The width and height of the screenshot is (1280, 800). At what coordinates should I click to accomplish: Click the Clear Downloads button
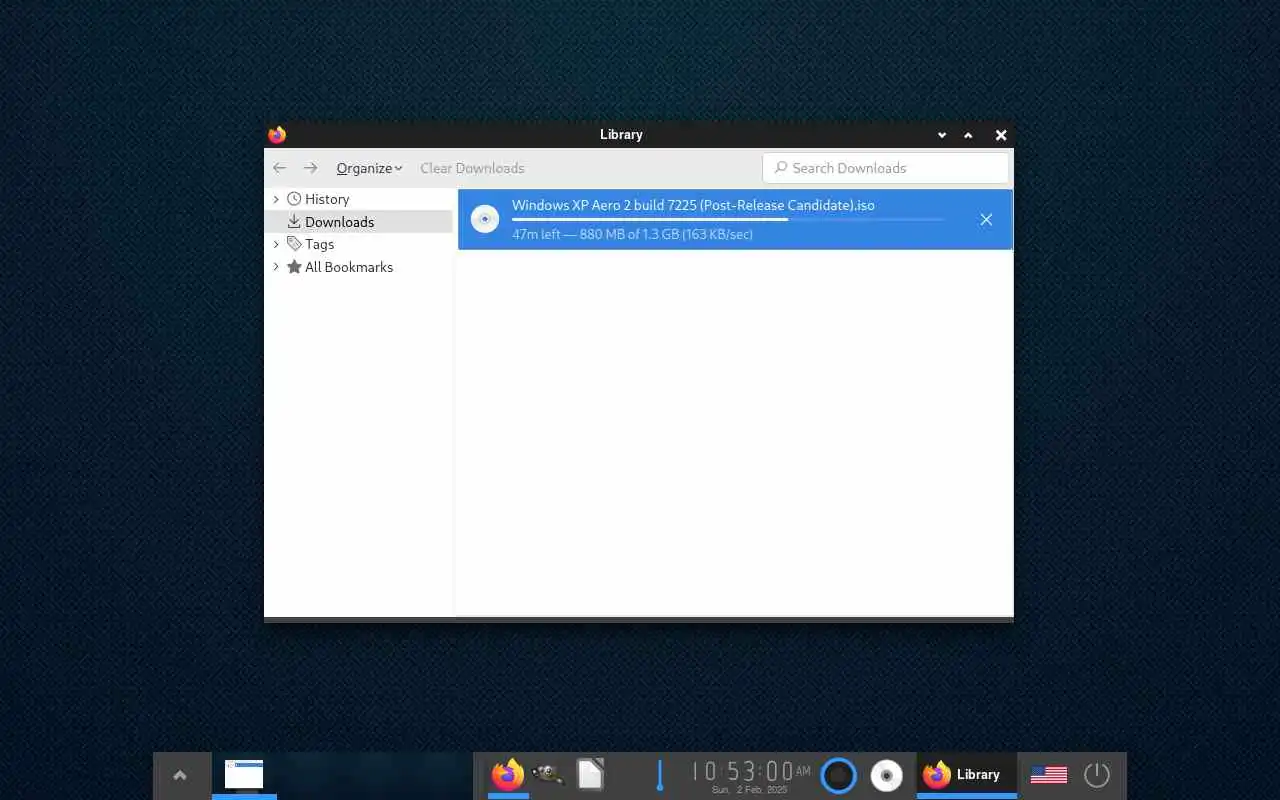(472, 168)
